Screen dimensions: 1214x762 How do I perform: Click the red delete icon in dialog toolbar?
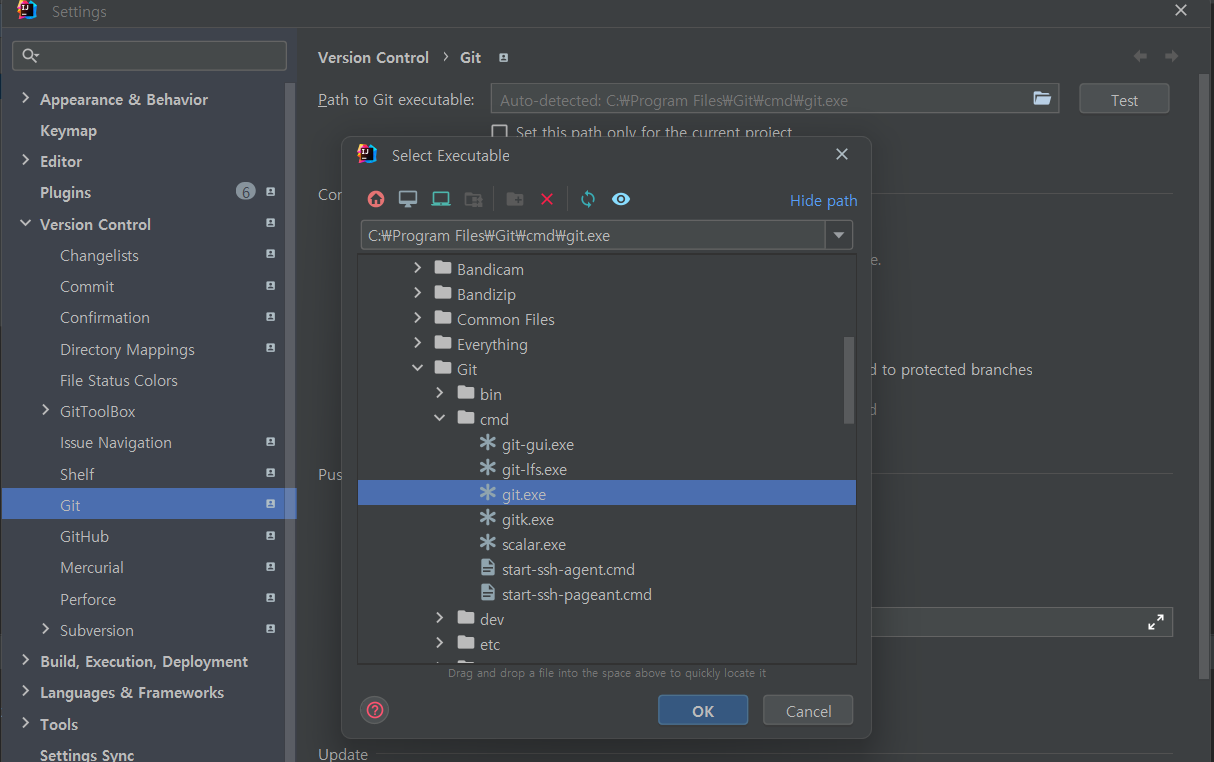[547, 199]
